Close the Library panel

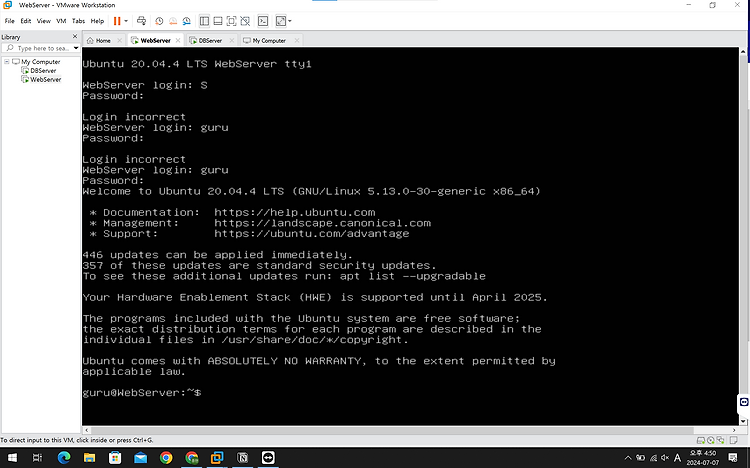75,36
